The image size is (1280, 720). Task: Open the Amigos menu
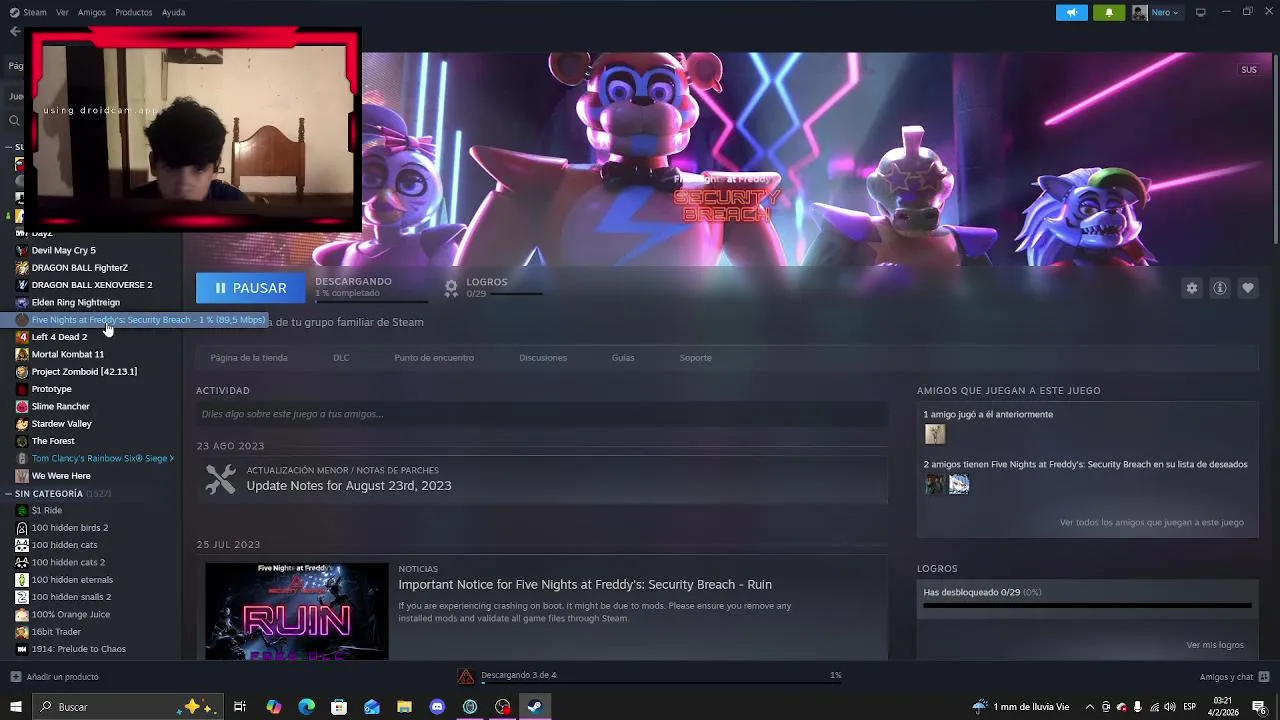click(92, 12)
